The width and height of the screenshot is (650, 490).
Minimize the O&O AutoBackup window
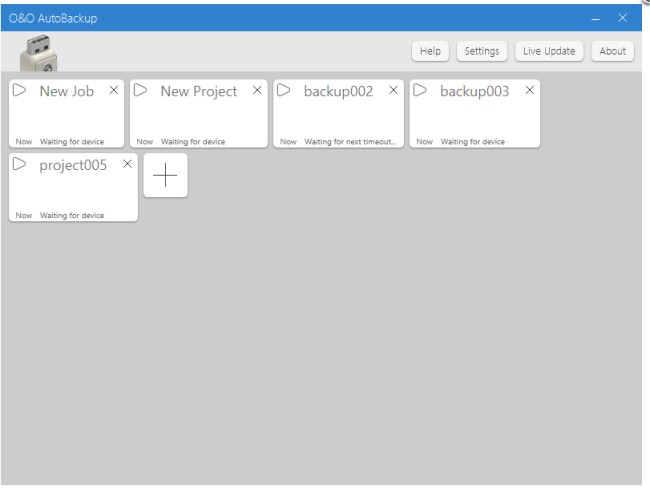596,18
